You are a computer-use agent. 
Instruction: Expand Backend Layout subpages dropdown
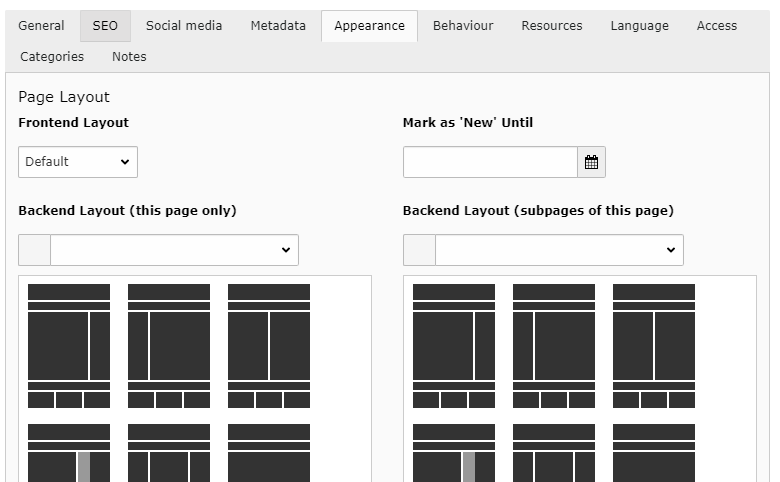pyautogui.click(x=560, y=250)
